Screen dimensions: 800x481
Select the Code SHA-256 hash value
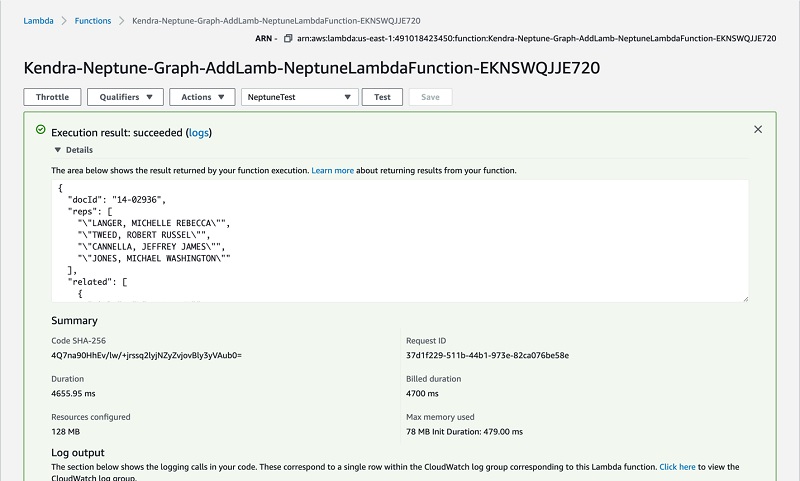[146, 355]
